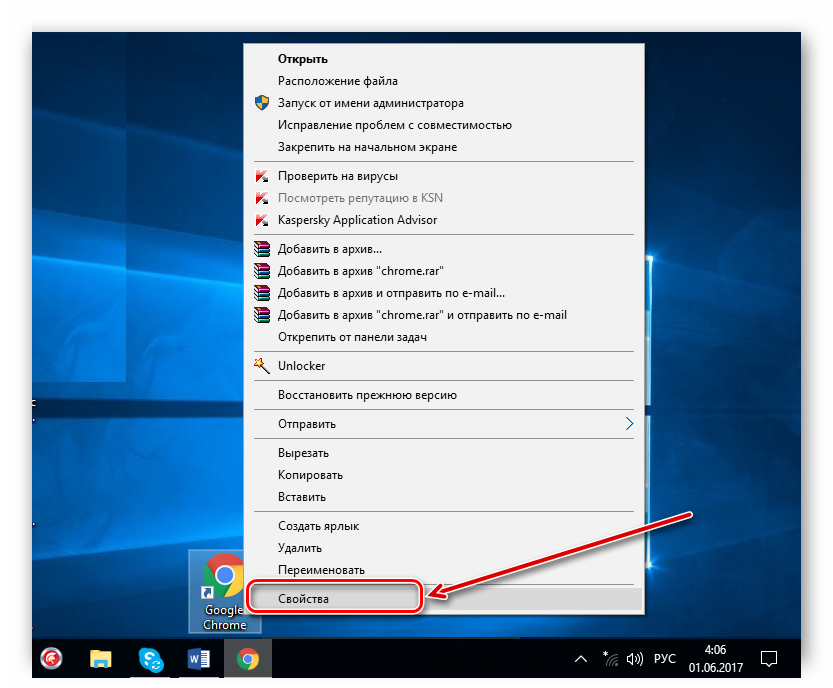Screen dimensions: 833x688
Task: Switch input language via РУС indicator
Action: 664,659
